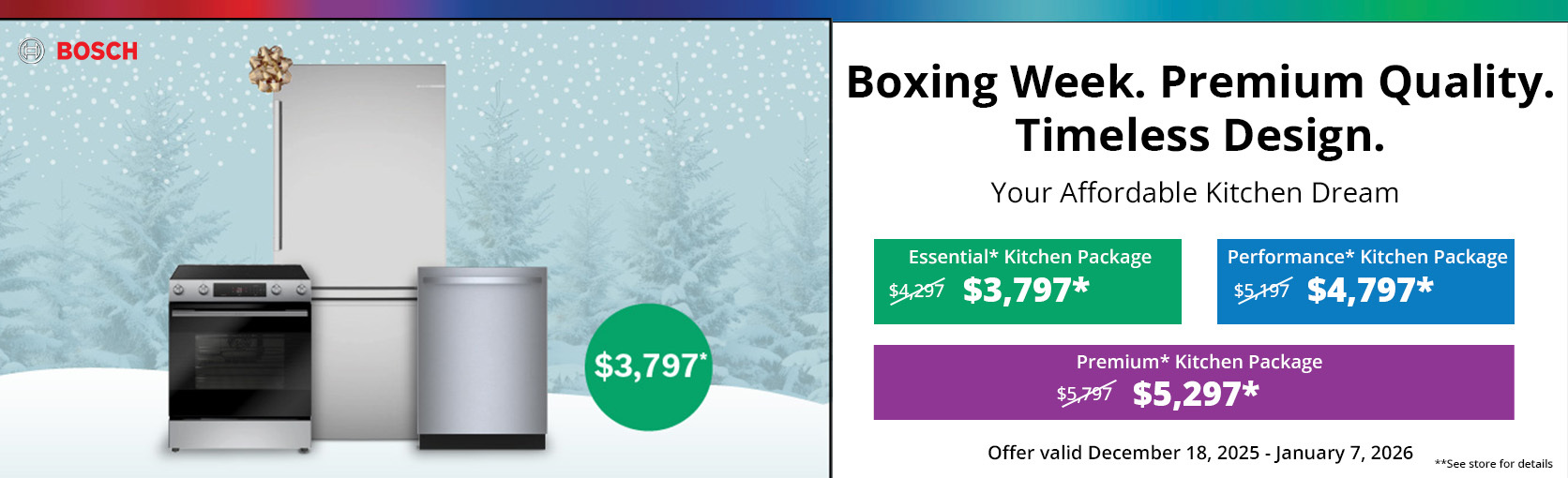The height and width of the screenshot is (478, 1568).
Task: Click the green $3,797 price circle badge
Action: pyautogui.click(x=649, y=366)
